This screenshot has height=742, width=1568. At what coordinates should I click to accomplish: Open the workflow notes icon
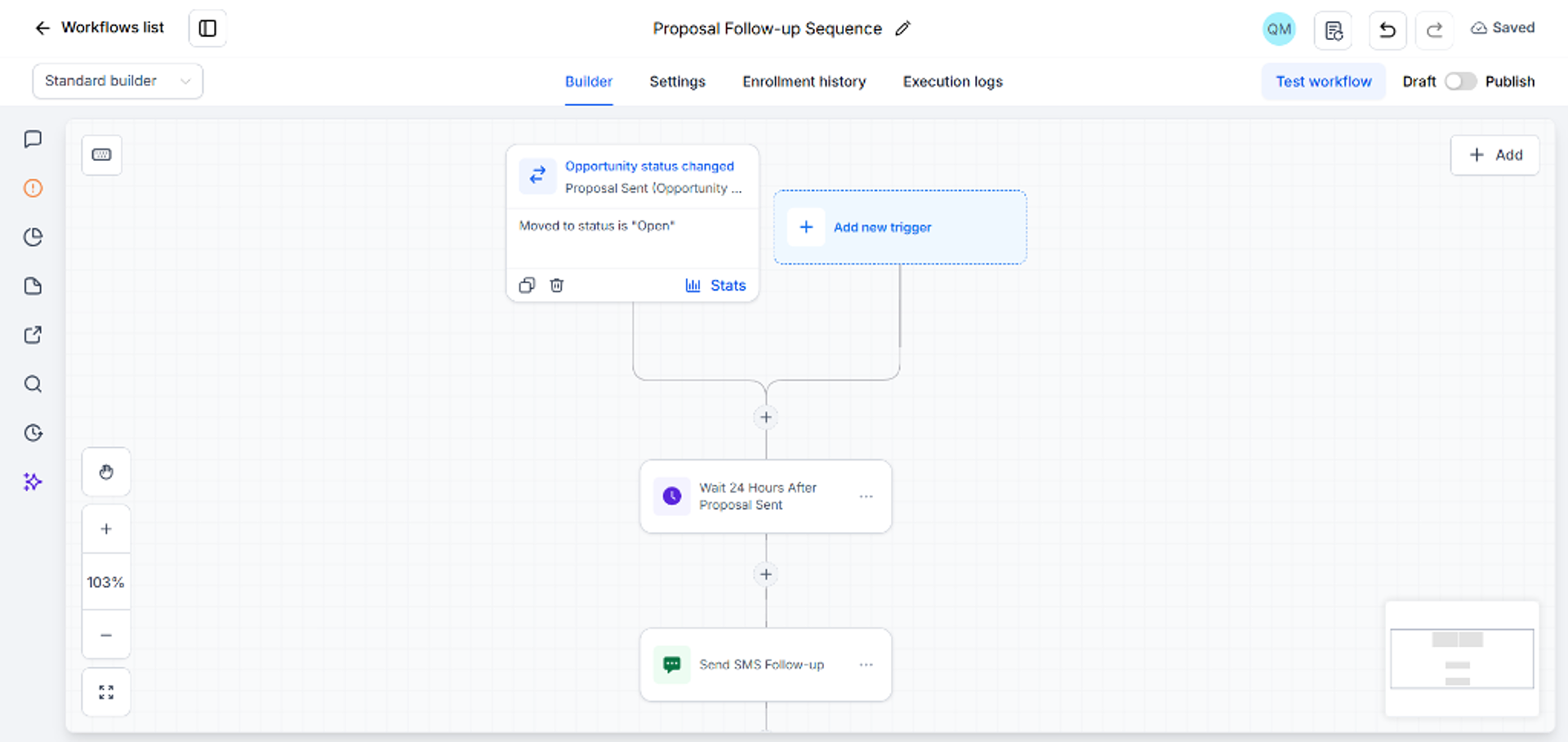point(1333,30)
